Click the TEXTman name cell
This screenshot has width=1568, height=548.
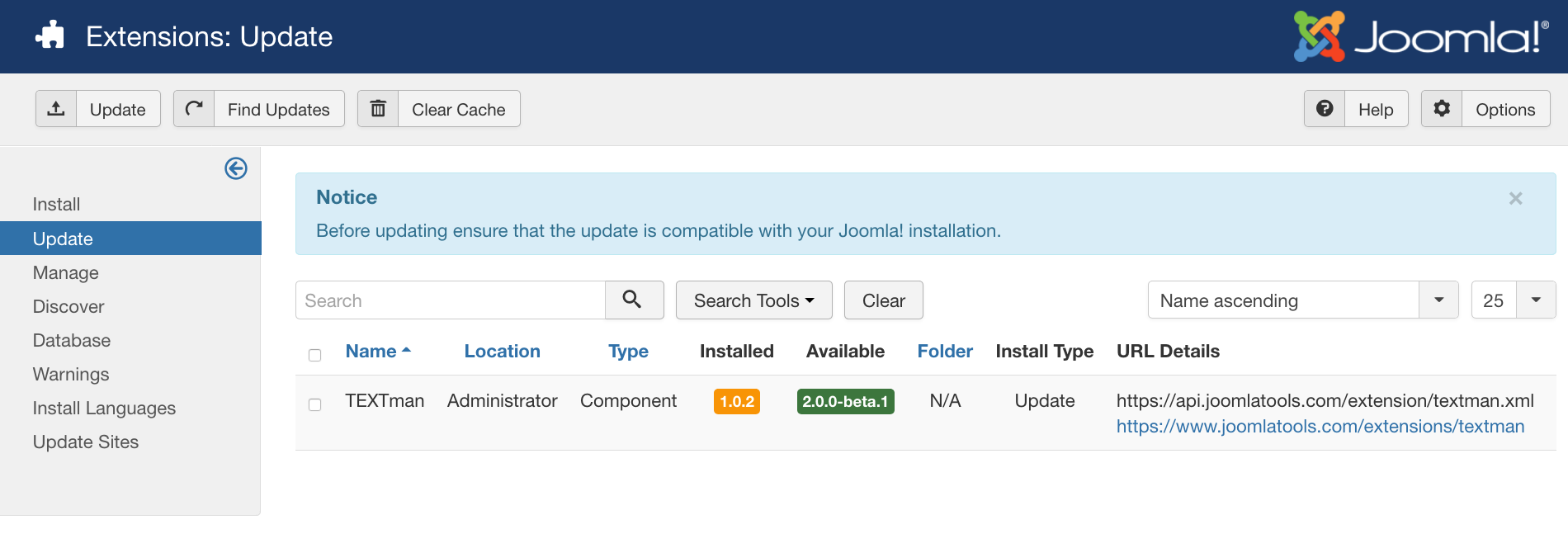[385, 400]
